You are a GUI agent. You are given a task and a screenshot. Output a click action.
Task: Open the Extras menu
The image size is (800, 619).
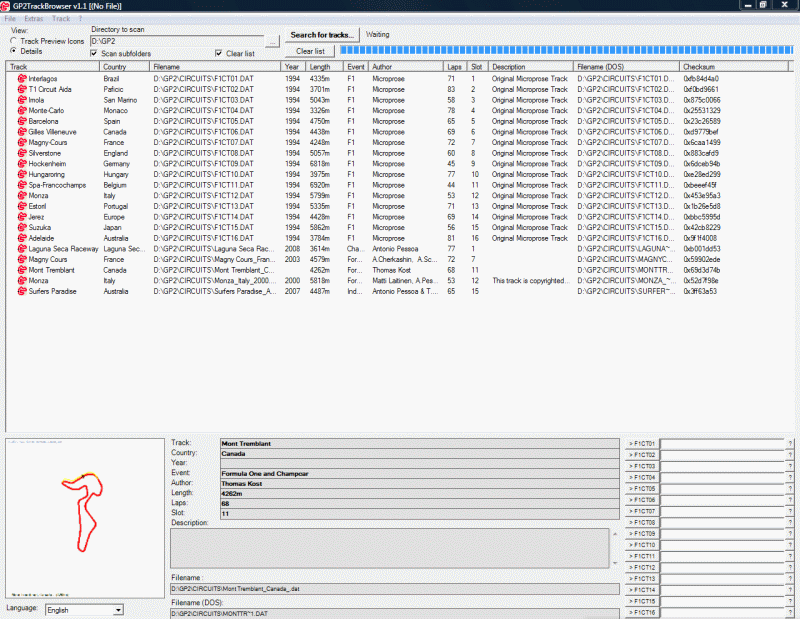tap(33, 19)
